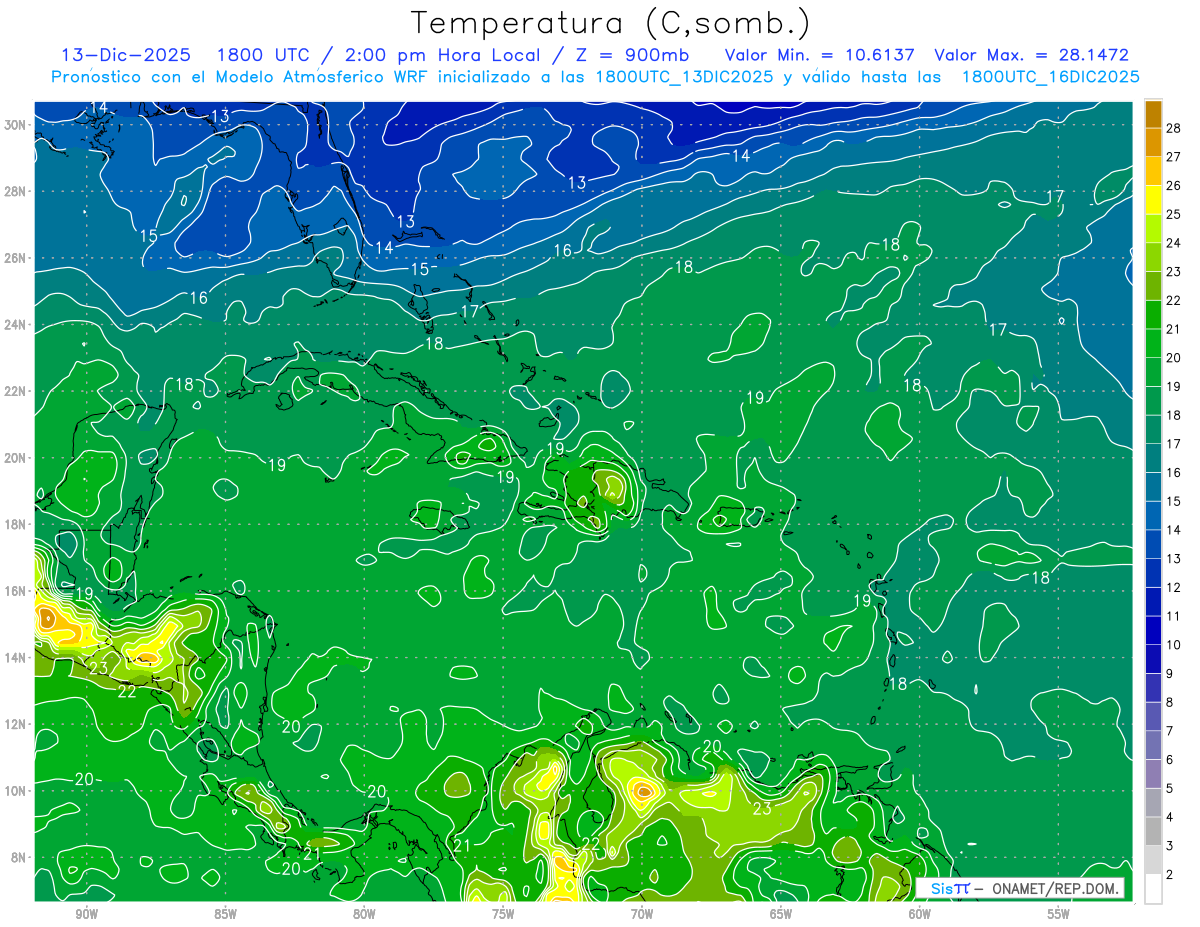
Task: Click the 'Valor Min. = 10.6137' readout
Action: coord(819,55)
